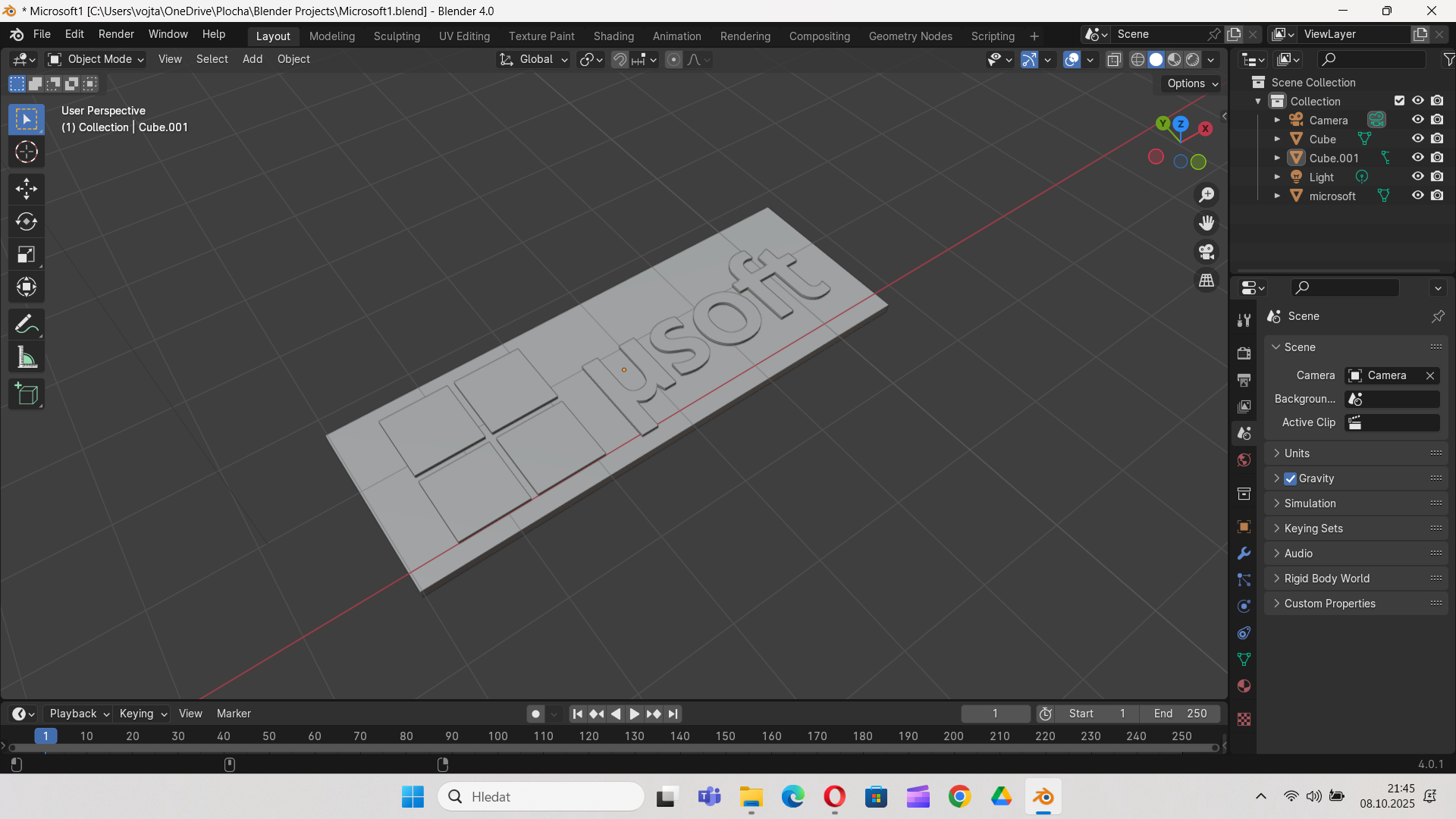The height and width of the screenshot is (819, 1456).
Task: Open the Render menu
Action: coord(116,34)
